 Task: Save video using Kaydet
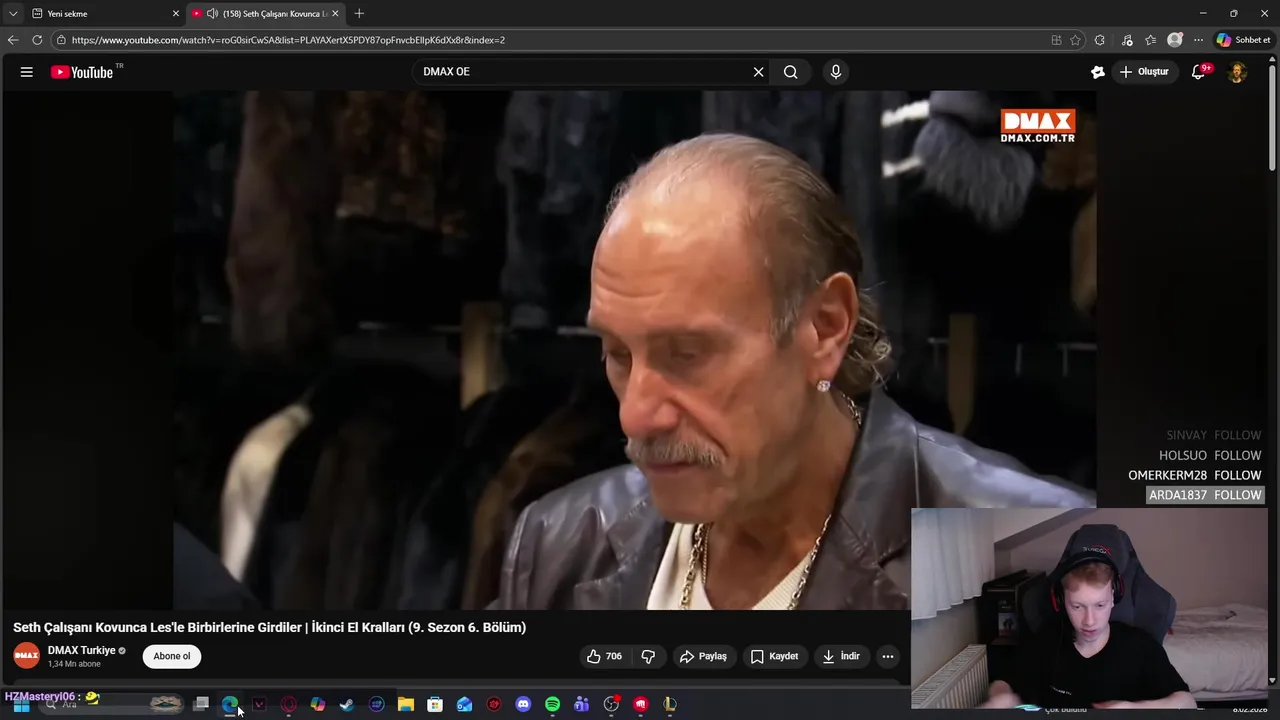(x=774, y=656)
